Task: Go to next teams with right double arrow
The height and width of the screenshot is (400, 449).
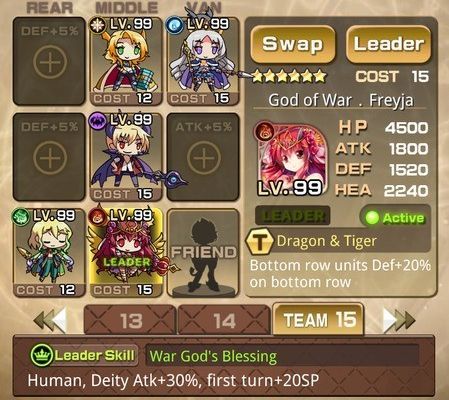Action: [399, 320]
